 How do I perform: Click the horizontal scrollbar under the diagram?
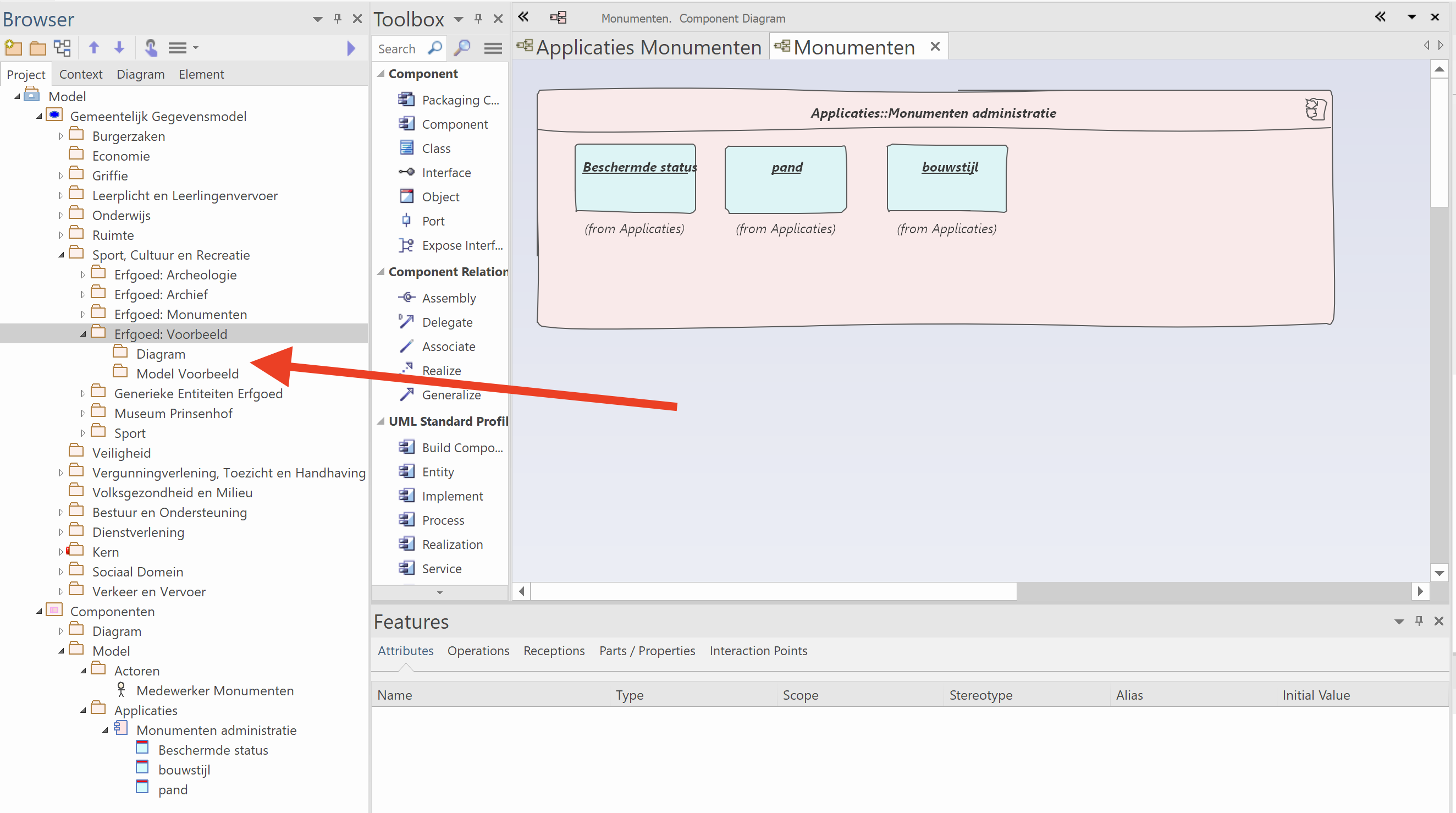(773, 591)
